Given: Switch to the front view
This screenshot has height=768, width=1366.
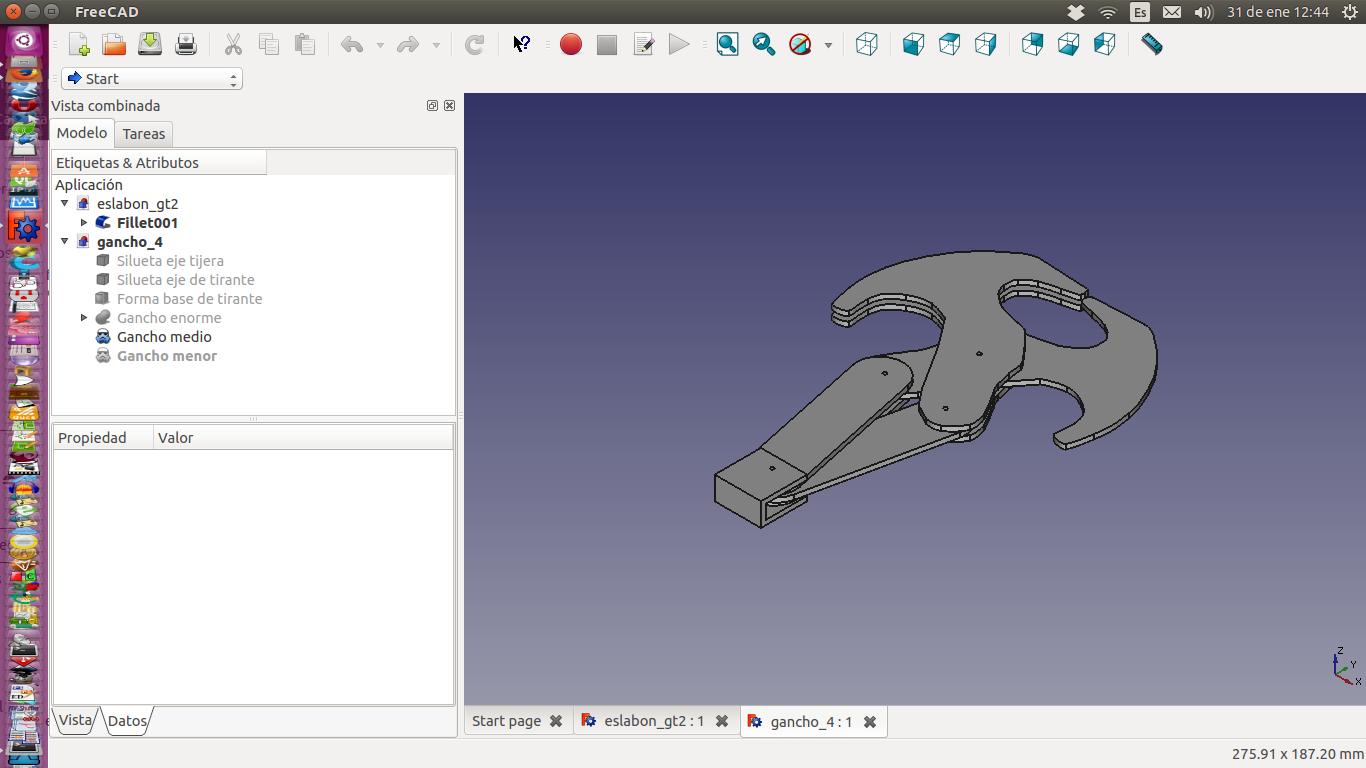Looking at the screenshot, I should click(913, 44).
